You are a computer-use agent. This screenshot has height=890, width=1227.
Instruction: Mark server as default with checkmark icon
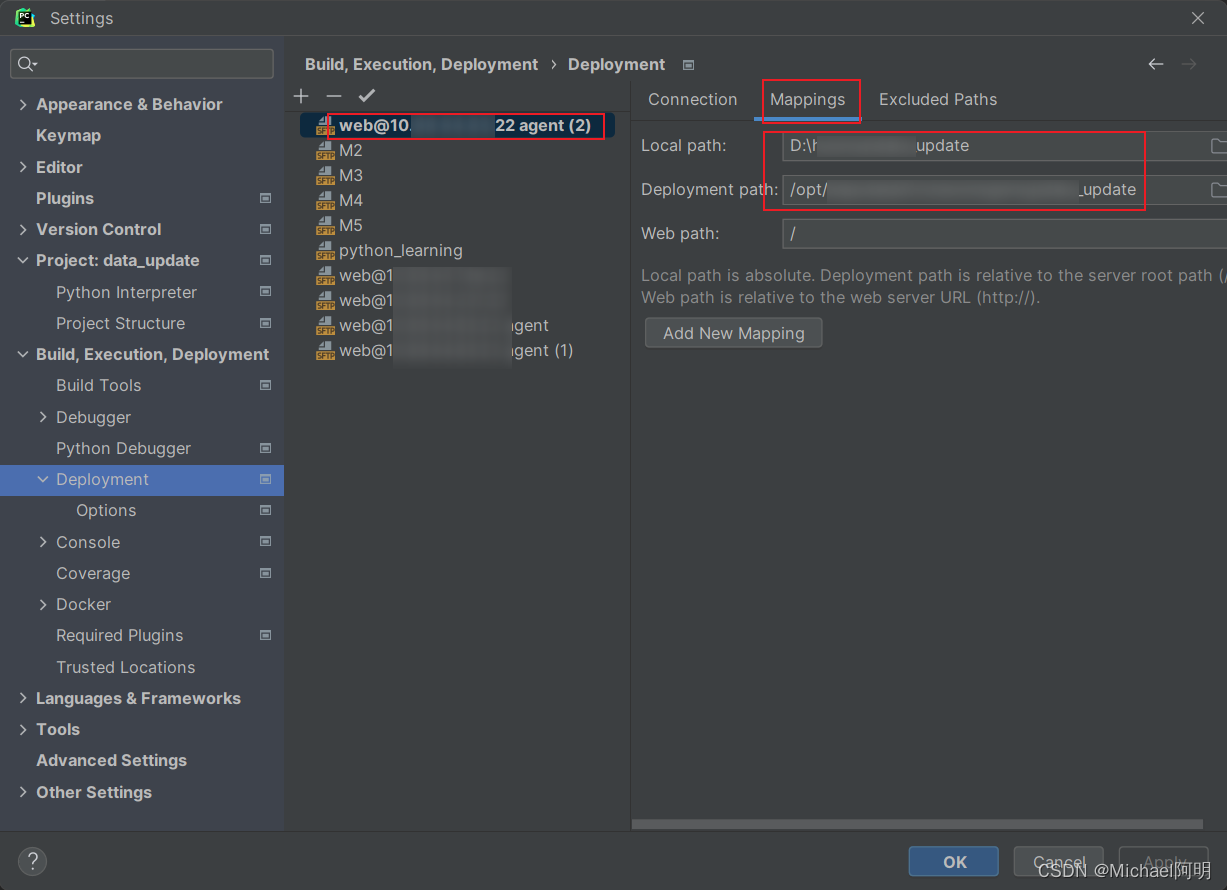click(367, 96)
